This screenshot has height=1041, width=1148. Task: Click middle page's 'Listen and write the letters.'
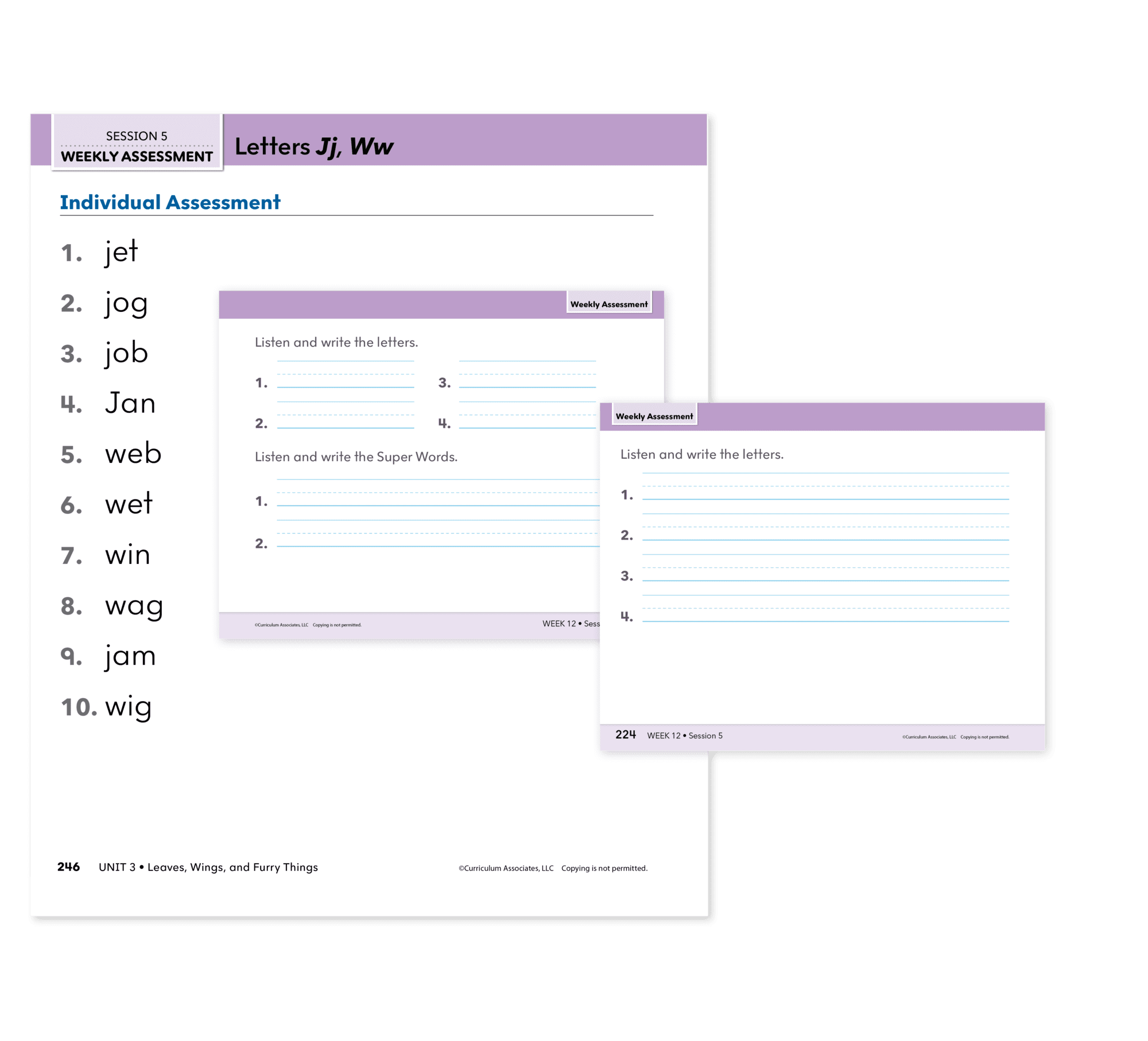pyautogui.click(x=336, y=342)
